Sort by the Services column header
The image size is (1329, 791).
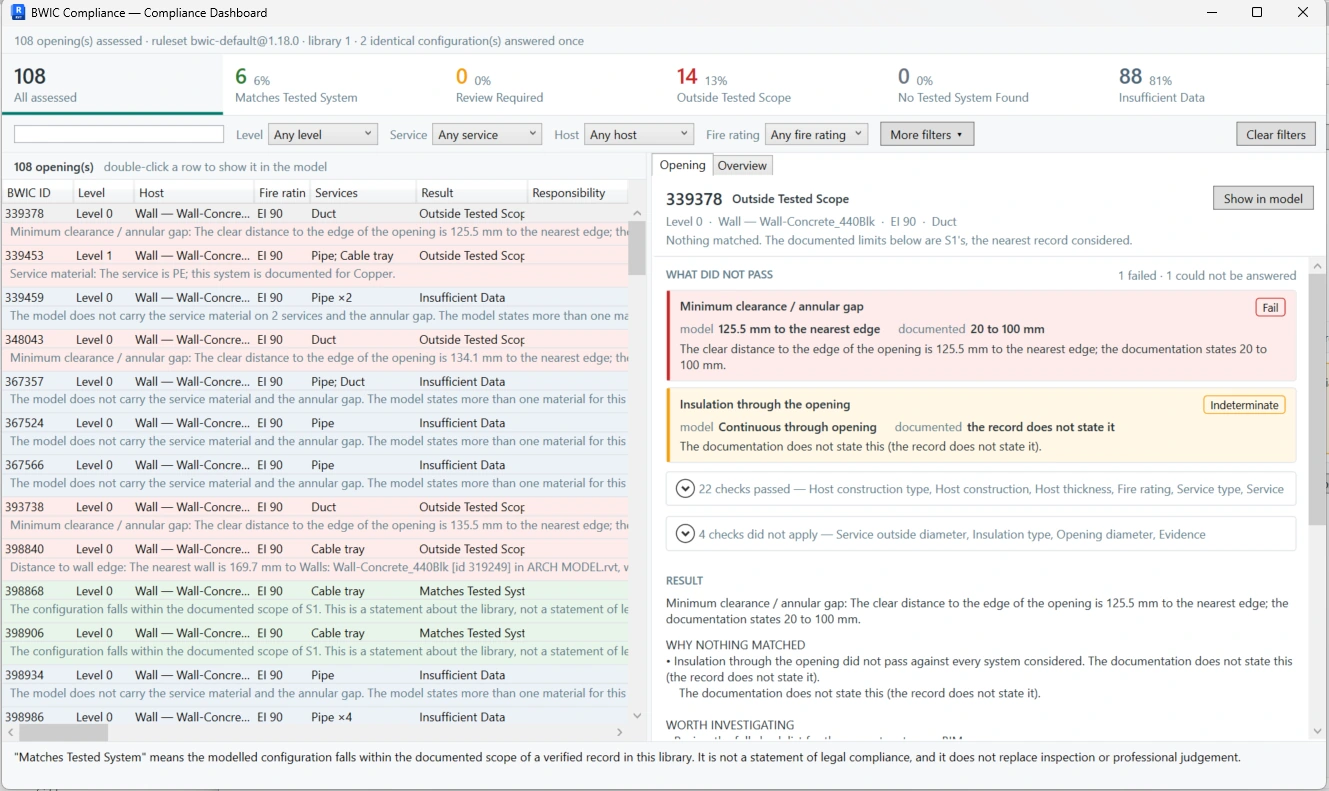362,193
